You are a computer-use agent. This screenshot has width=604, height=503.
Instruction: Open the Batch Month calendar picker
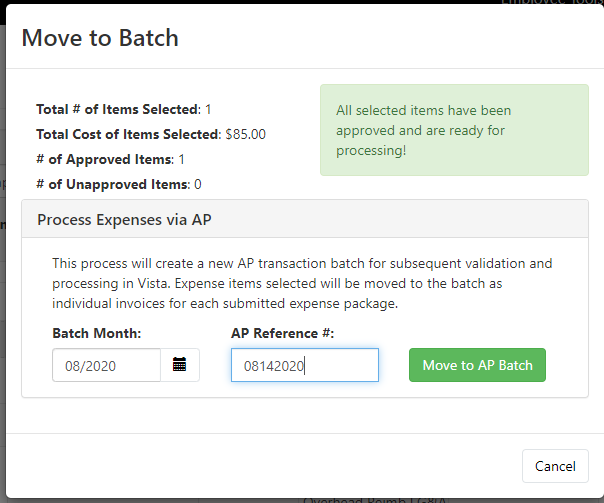(x=180, y=365)
